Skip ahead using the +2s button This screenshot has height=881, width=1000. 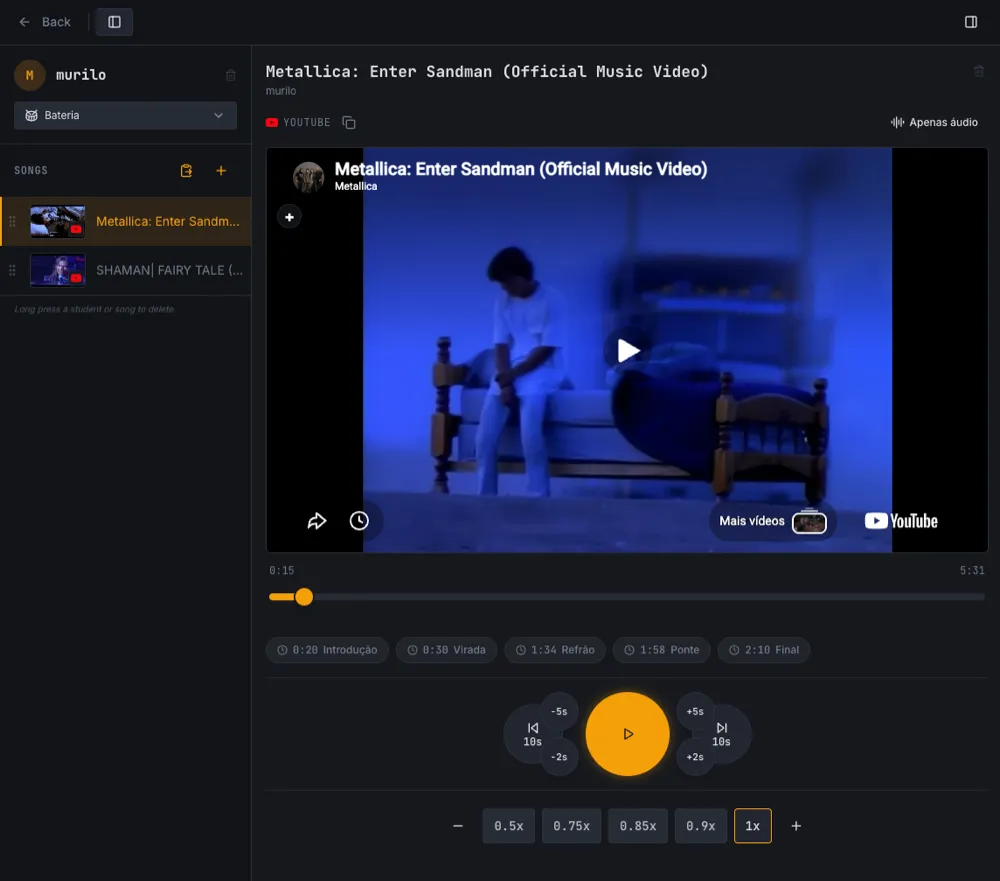695,757
